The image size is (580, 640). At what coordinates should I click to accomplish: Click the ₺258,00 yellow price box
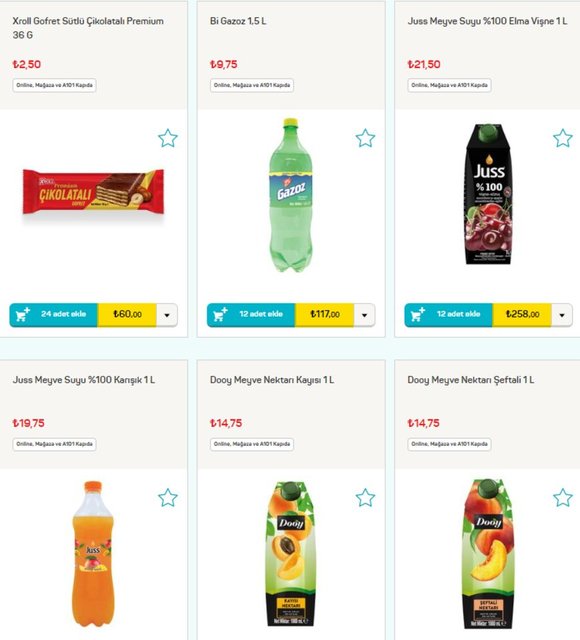click(522, 315)
